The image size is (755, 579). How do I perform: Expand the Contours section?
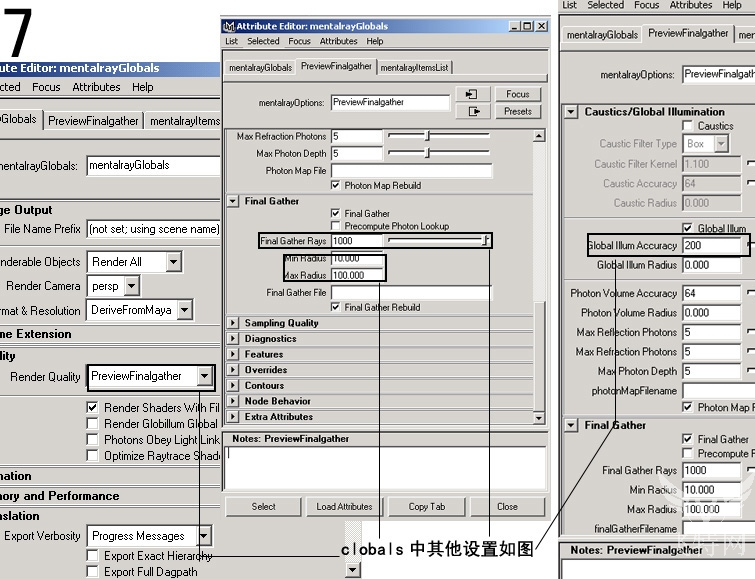233,385
